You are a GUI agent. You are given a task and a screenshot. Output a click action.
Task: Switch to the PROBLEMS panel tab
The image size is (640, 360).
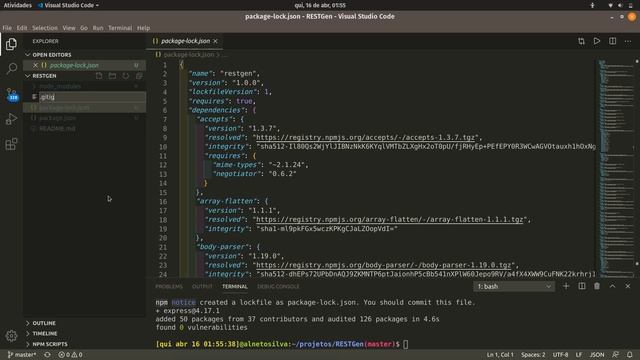pos(169,287)
